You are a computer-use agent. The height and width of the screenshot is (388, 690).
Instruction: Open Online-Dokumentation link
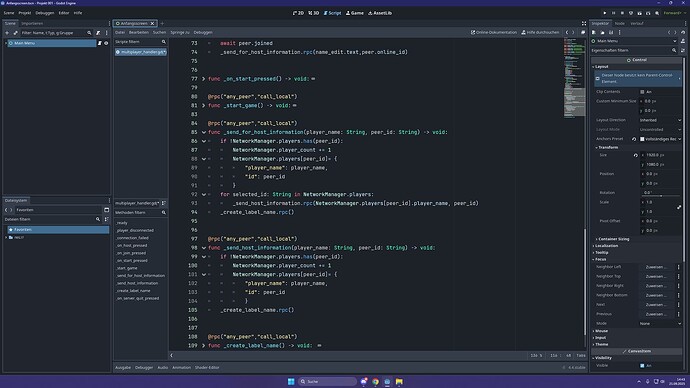[494, 32]
